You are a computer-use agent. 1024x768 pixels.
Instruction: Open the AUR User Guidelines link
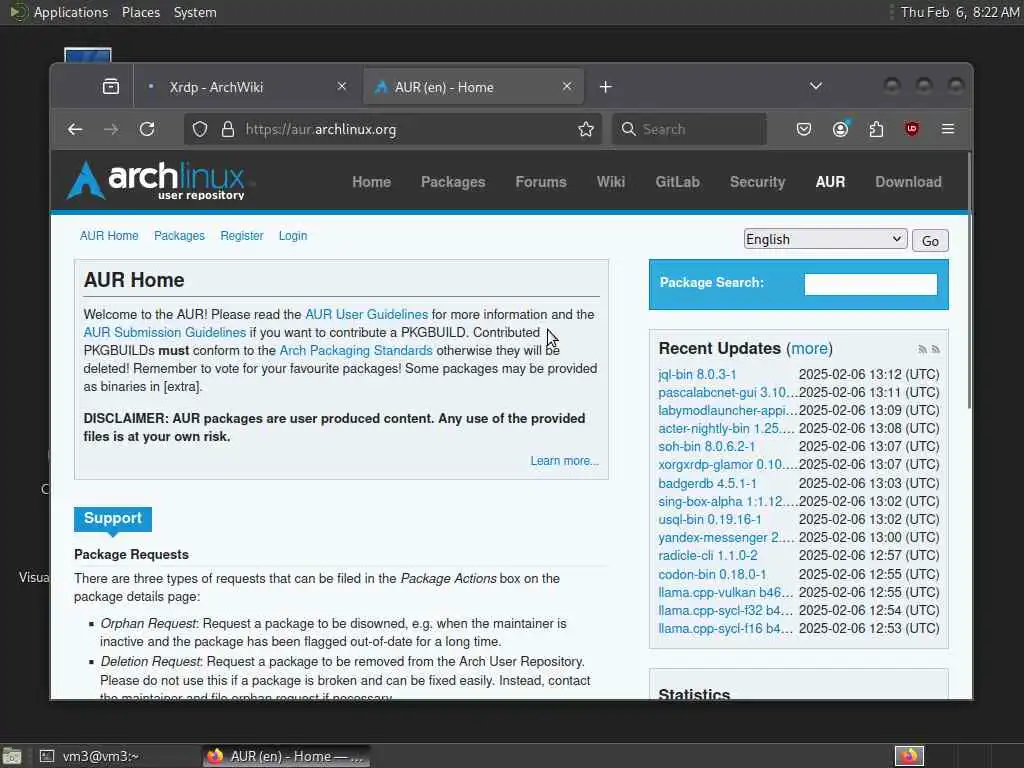[x=366, y=315]
